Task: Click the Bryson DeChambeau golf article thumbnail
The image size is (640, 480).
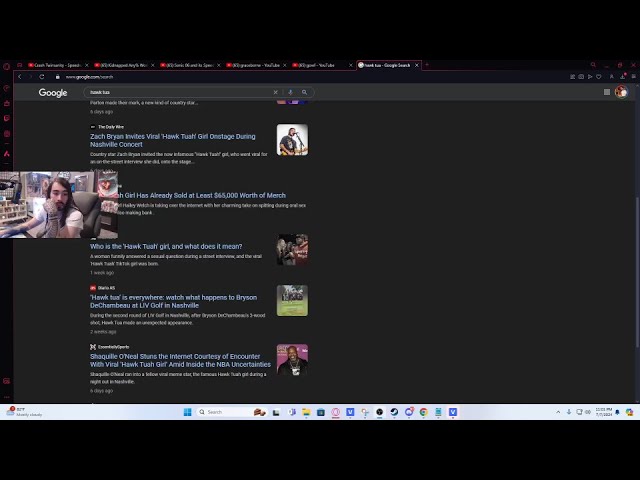Action: point(292,300)
